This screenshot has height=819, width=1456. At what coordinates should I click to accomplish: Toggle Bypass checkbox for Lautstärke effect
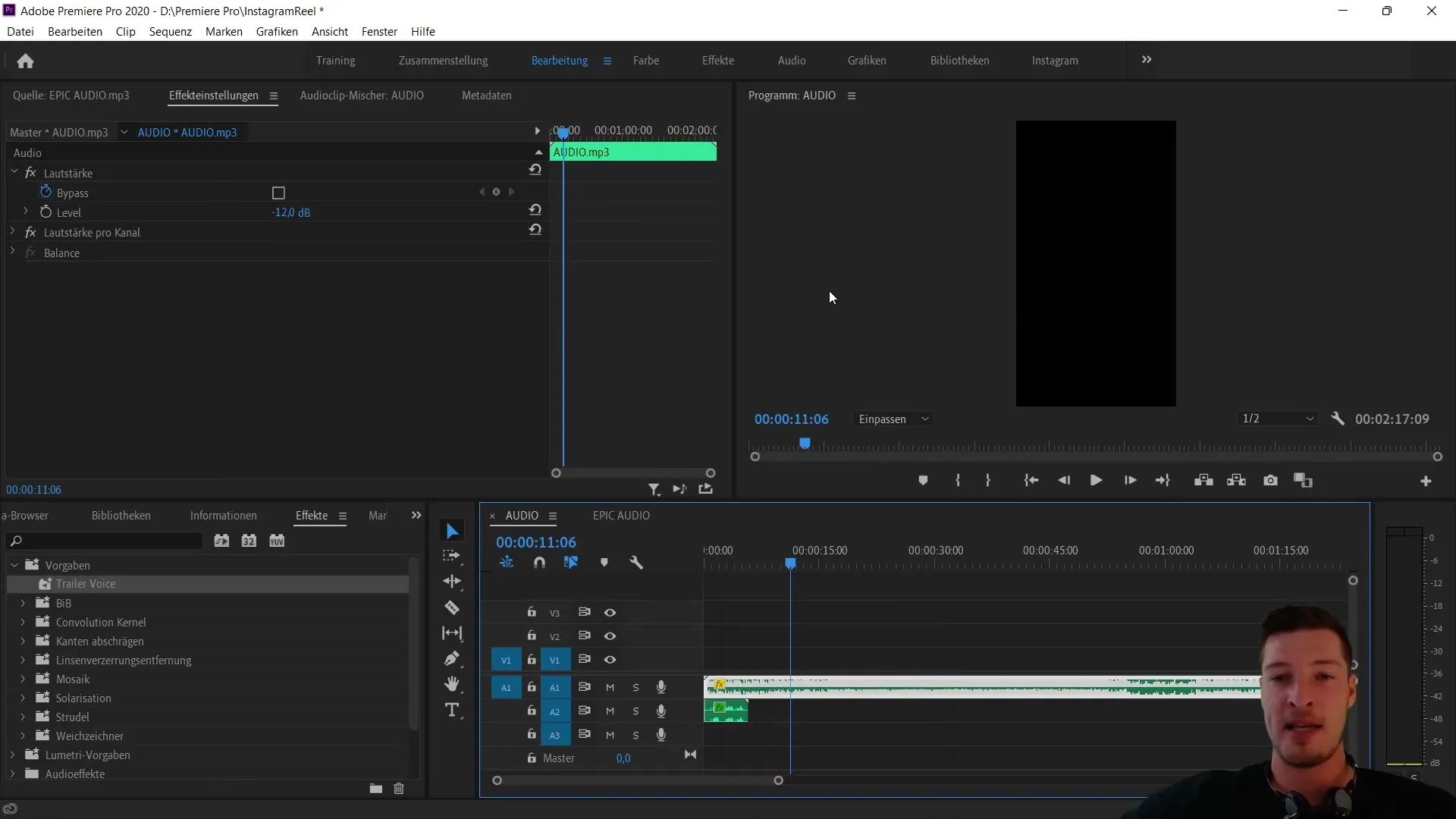(x=279, y=193)
